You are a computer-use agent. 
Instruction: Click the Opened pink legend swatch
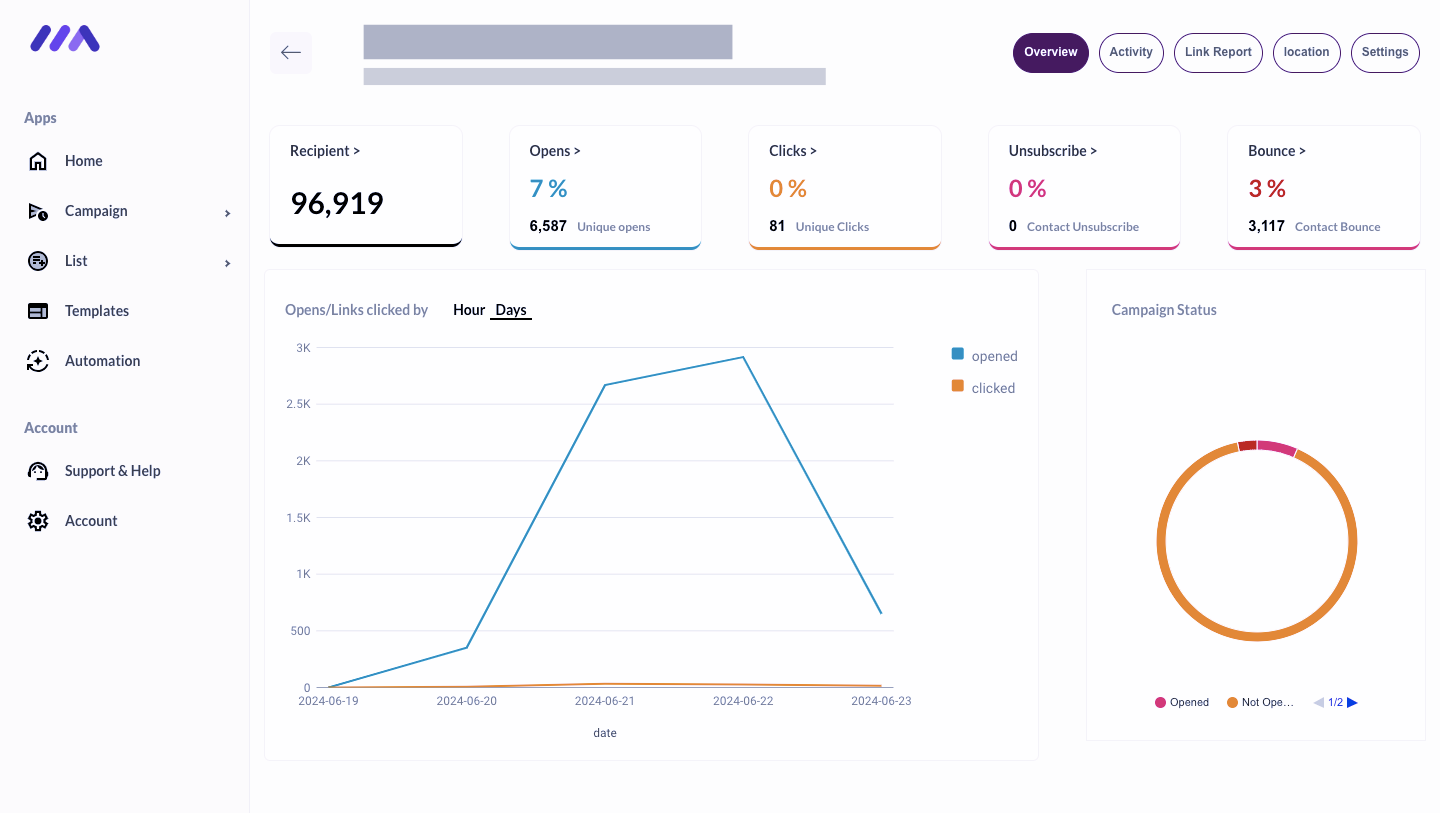coord(1161,702)
